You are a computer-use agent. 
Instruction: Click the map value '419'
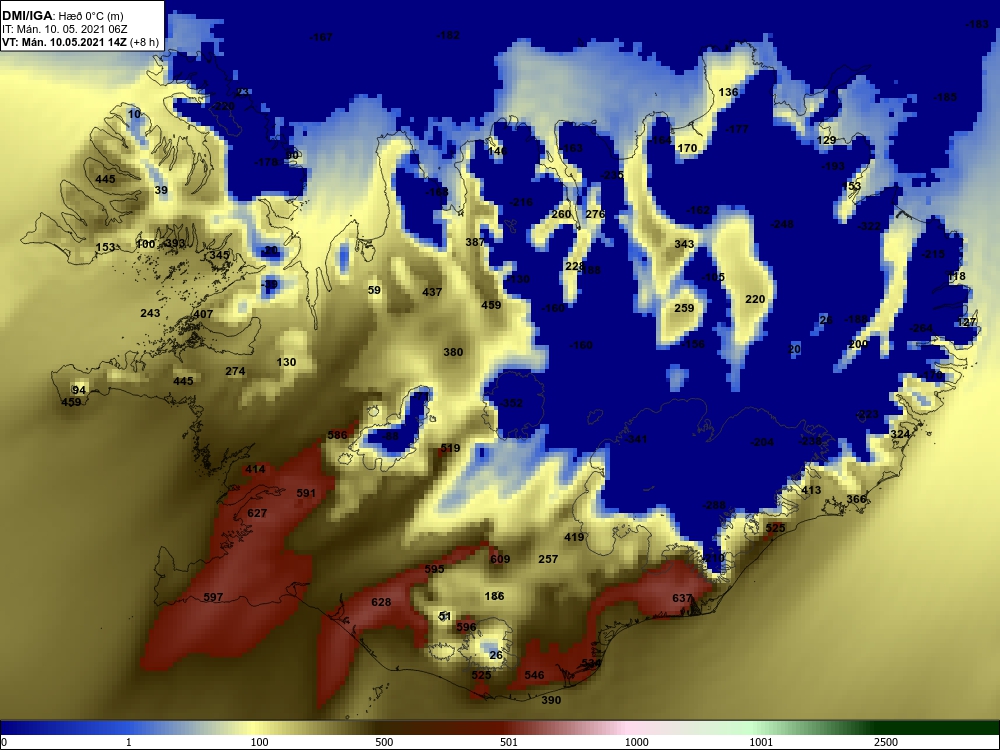pos(574,538)
